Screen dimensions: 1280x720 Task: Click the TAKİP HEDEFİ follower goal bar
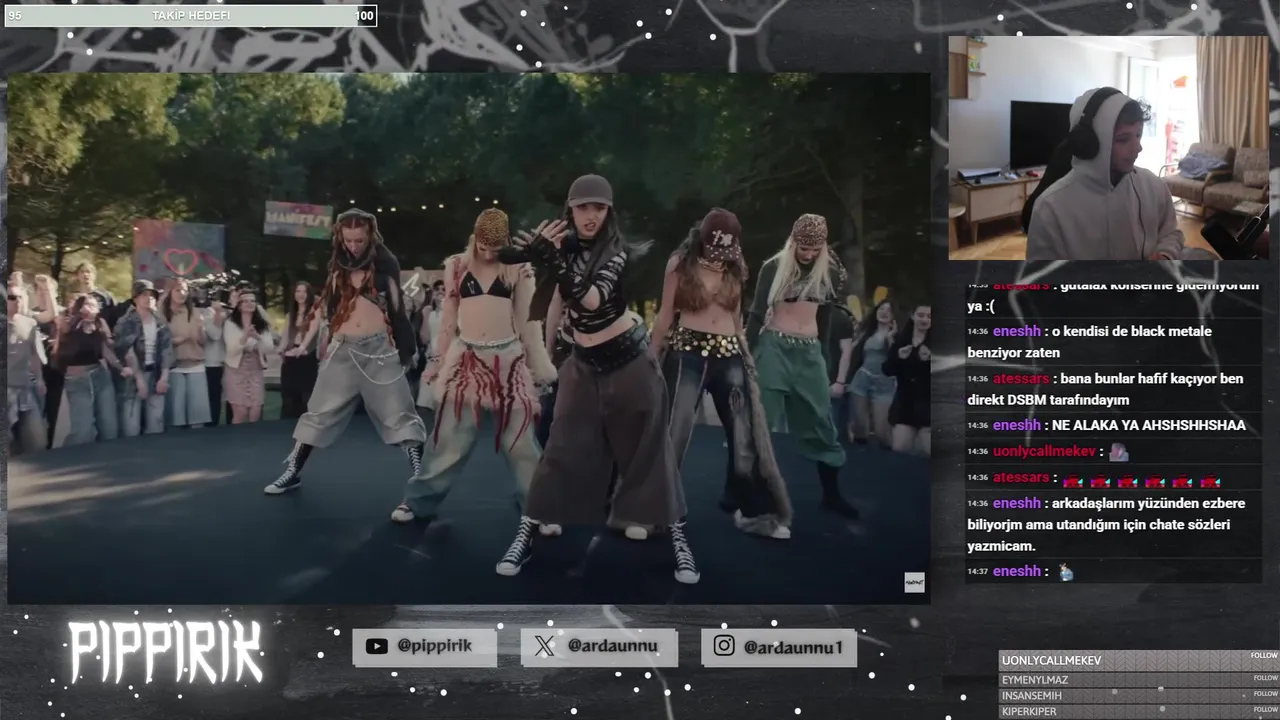click(x=190, y=15)
